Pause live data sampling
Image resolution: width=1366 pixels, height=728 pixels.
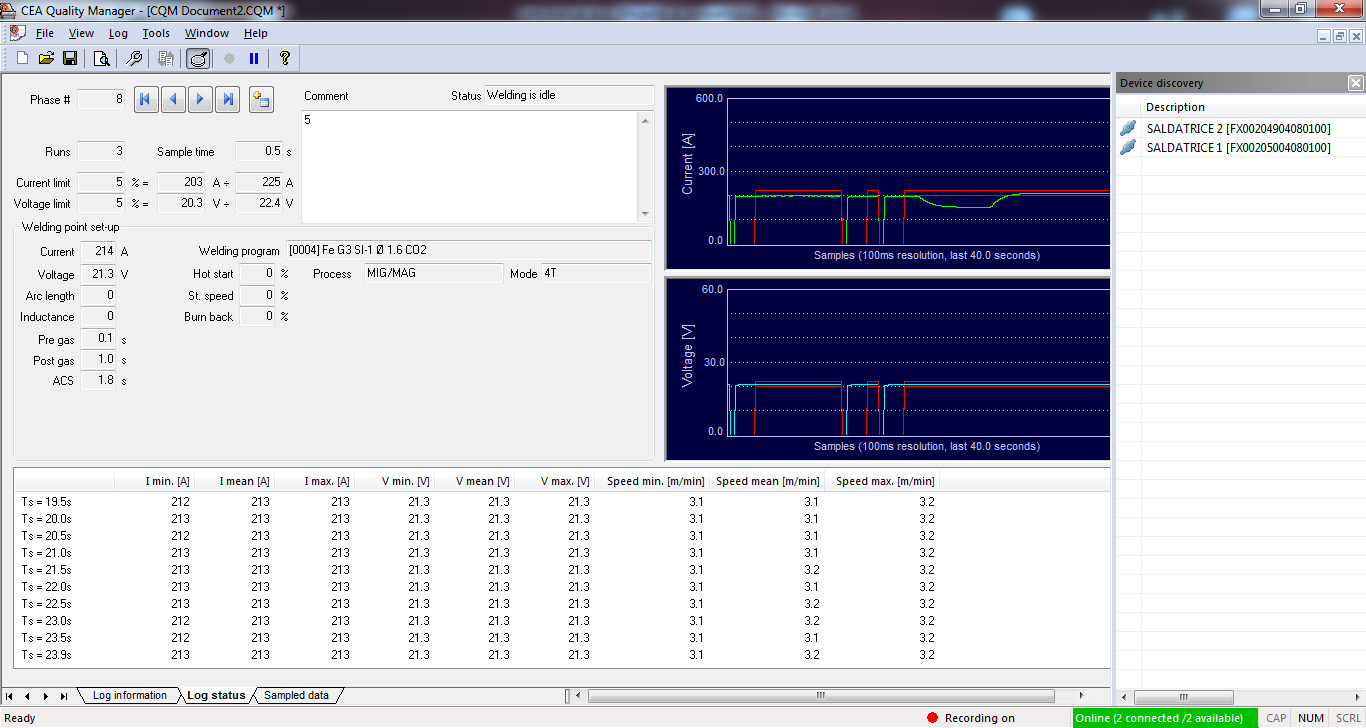[253, 58]
